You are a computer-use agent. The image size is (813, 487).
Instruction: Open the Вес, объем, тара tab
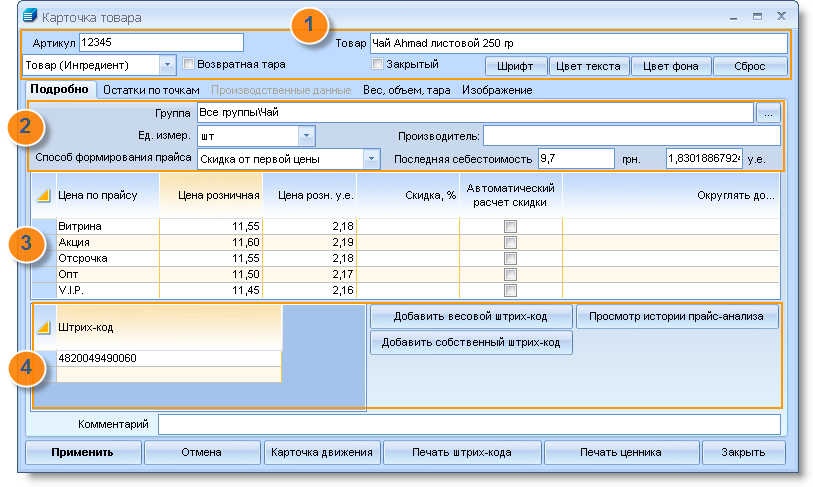click(406, 90)
